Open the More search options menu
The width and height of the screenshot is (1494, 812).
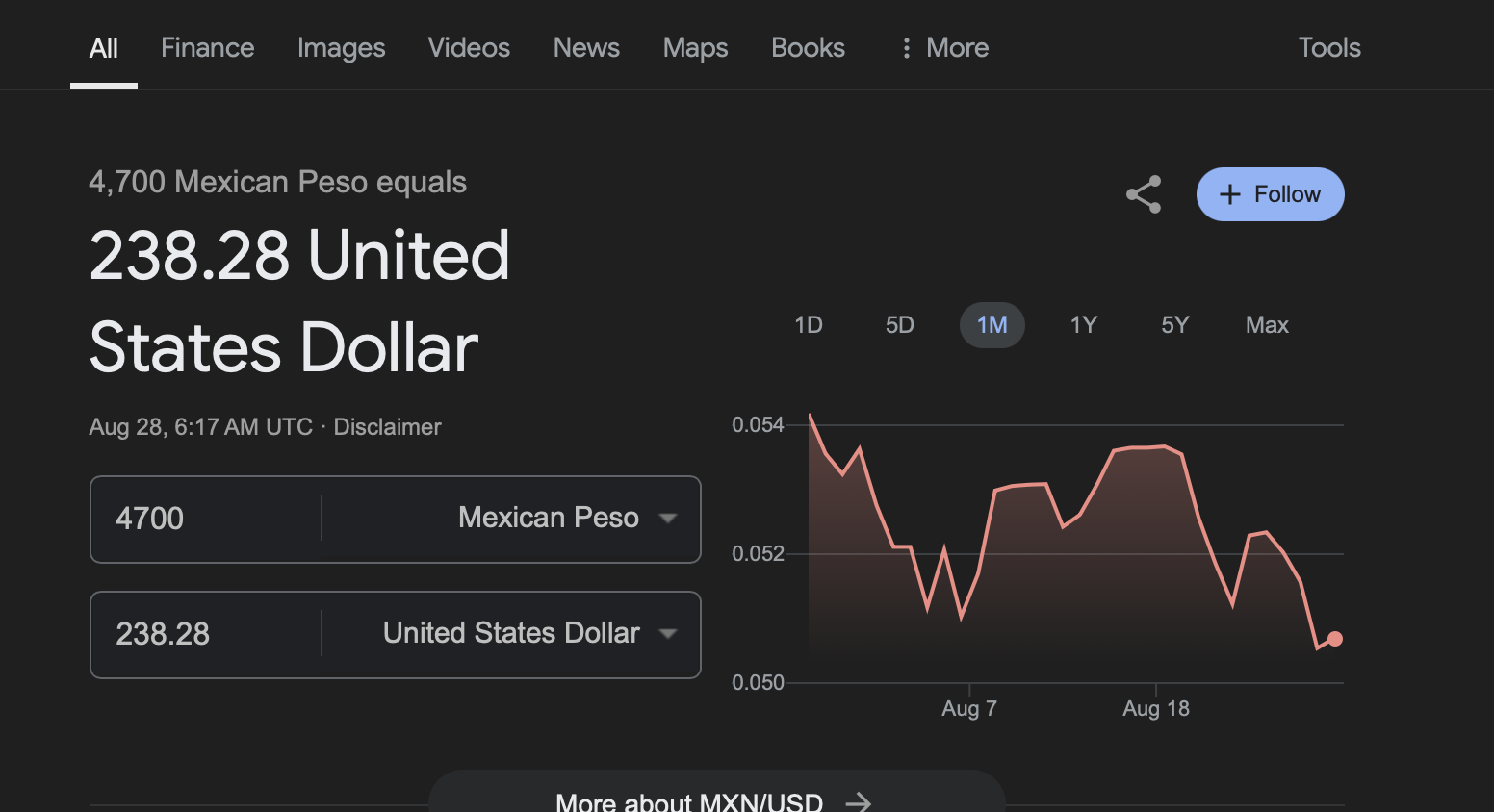point(944,48)
